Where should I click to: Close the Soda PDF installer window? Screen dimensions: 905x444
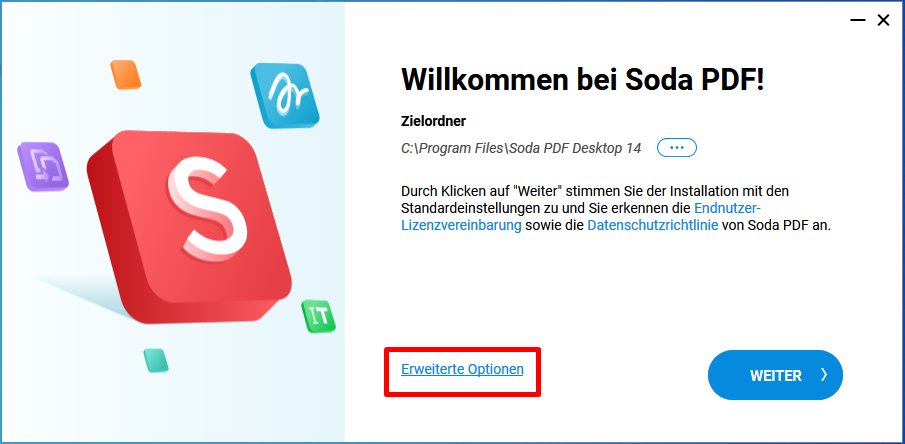tap(883, 21)
